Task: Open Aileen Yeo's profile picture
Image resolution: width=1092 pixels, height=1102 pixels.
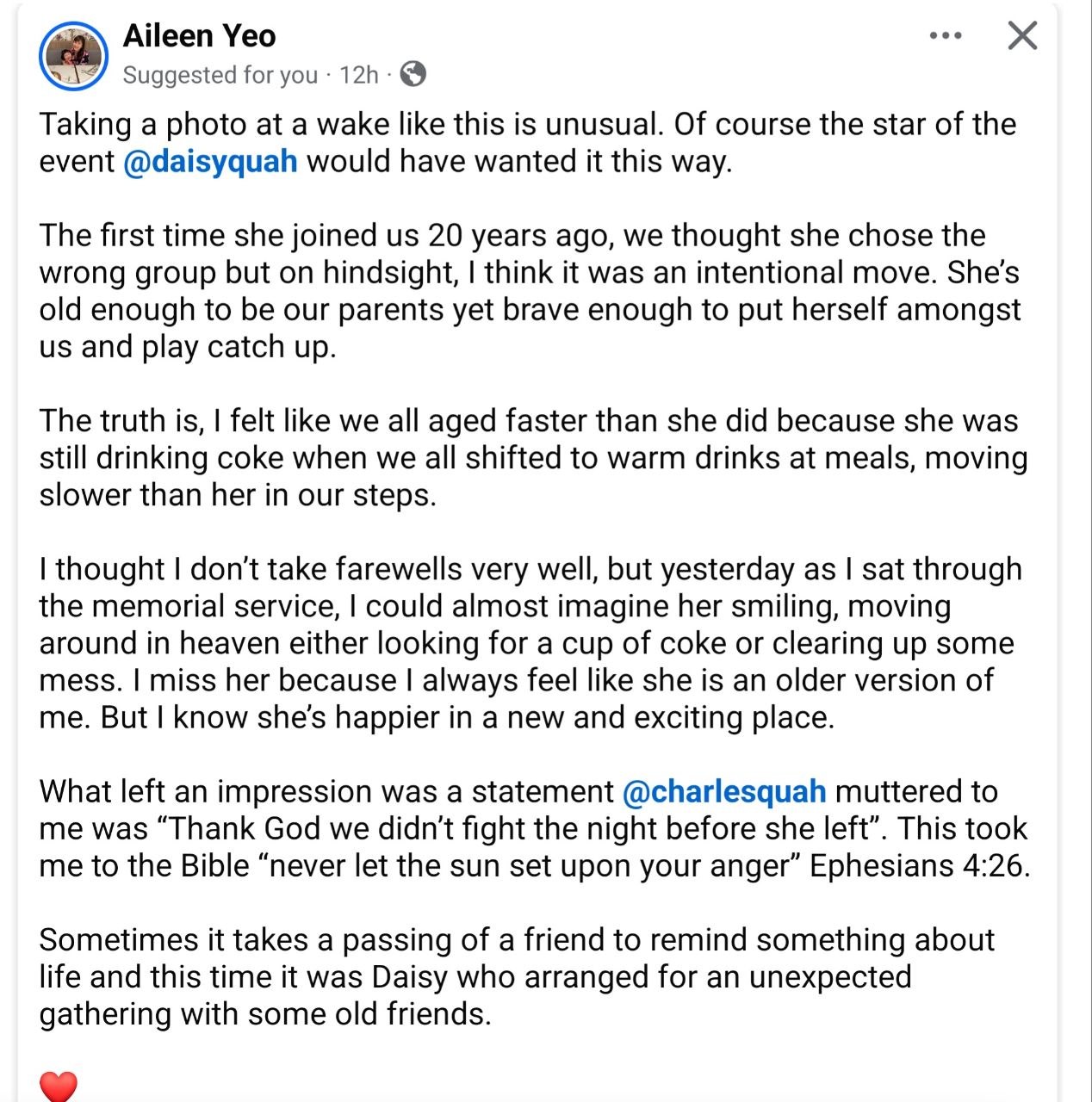Action: (73, 55)
